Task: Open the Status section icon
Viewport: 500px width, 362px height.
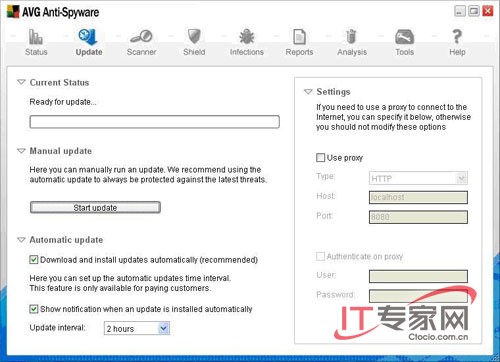Action: tap(36, 37)
